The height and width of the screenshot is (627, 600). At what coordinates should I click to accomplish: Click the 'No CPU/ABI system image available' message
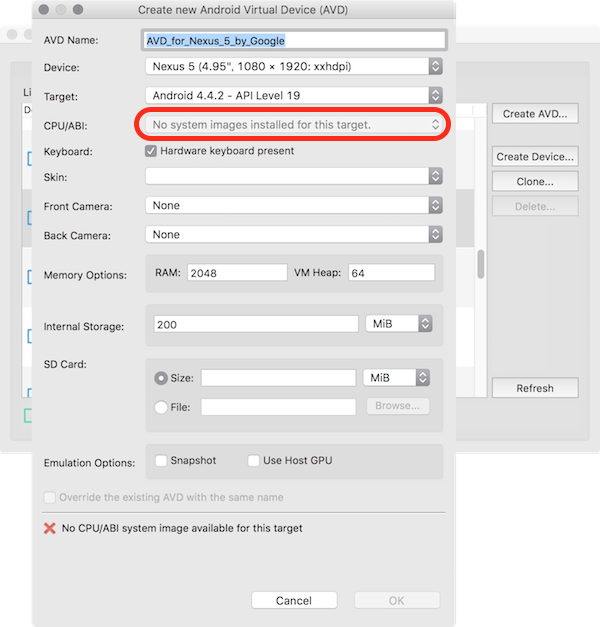coord(182,528)
